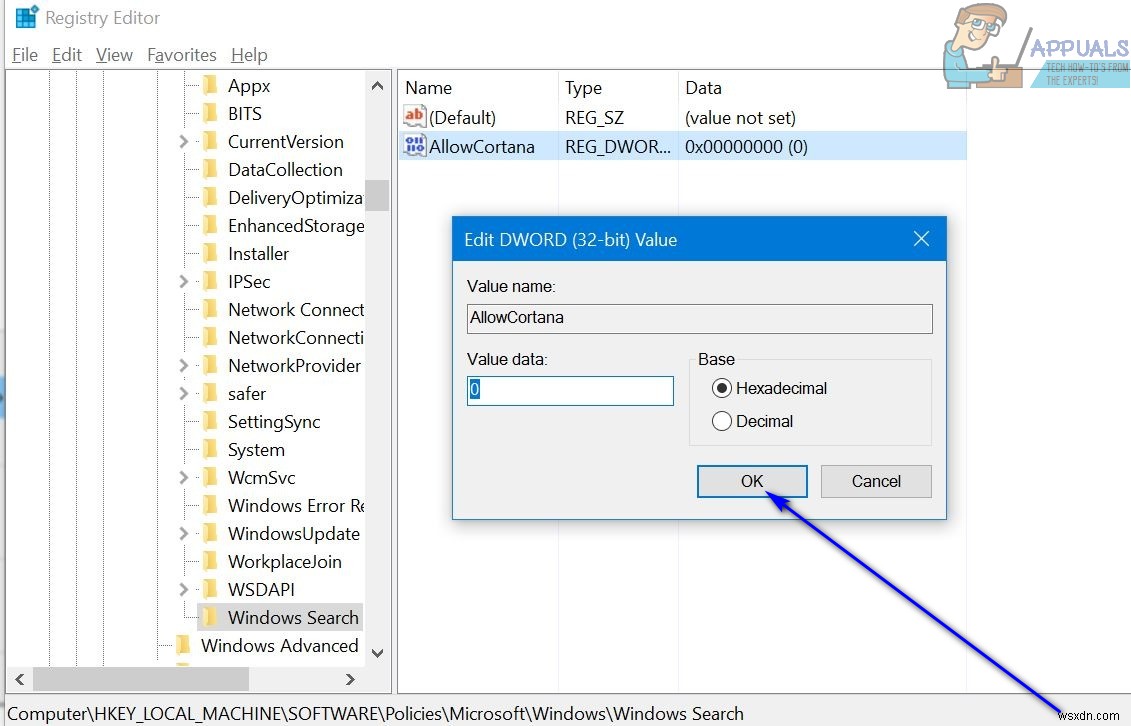Open the Edit menu
The height and width of the screenshot is (726, 1131).
[x=66, y=55]
